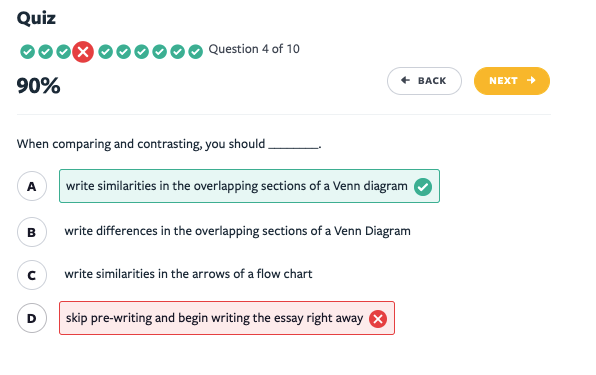The width and height of the screenshot is (596, 375).
Task: Click the red X on answer D
Action: click(x=378, y=319)
